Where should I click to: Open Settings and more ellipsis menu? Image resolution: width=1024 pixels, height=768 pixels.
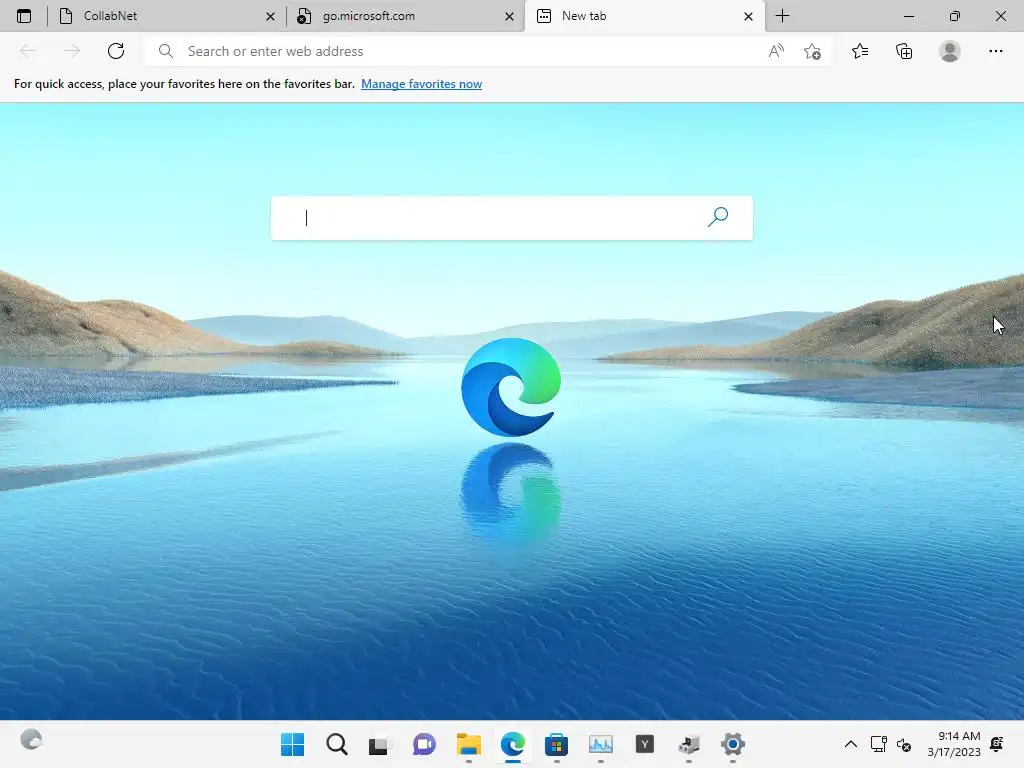tap(995, 51)
